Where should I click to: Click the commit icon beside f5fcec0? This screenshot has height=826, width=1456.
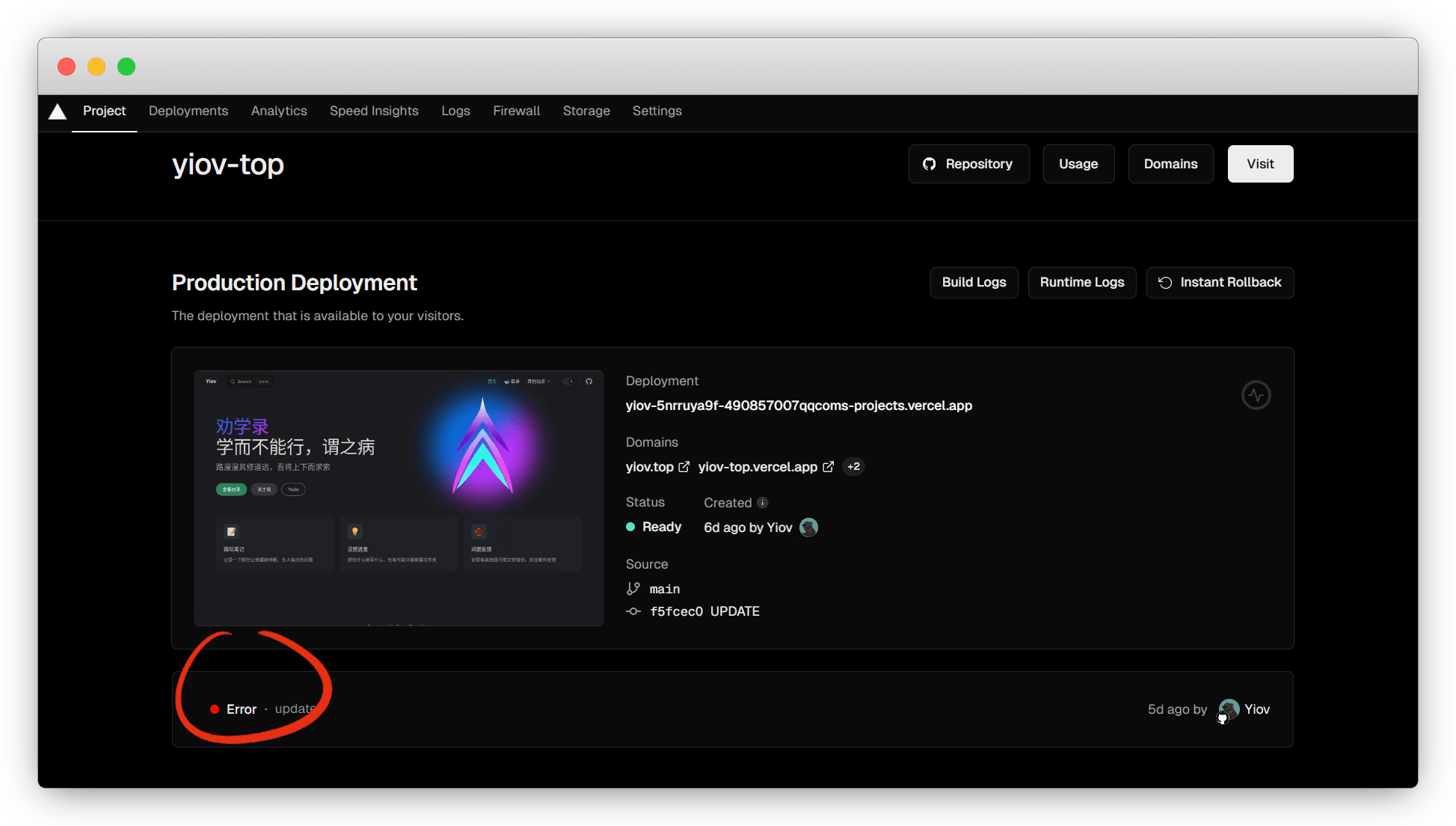633,611
